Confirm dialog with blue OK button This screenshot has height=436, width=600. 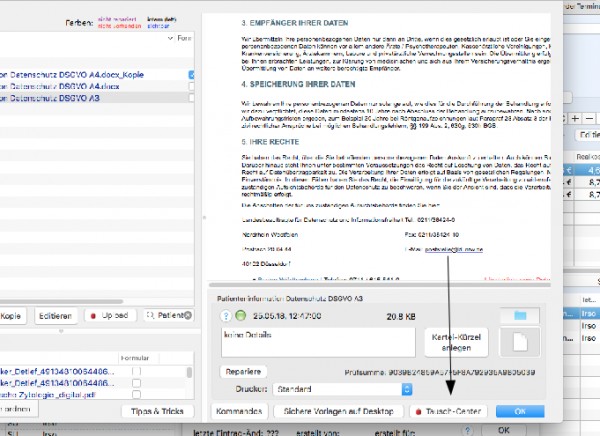(x=520, y=412)
